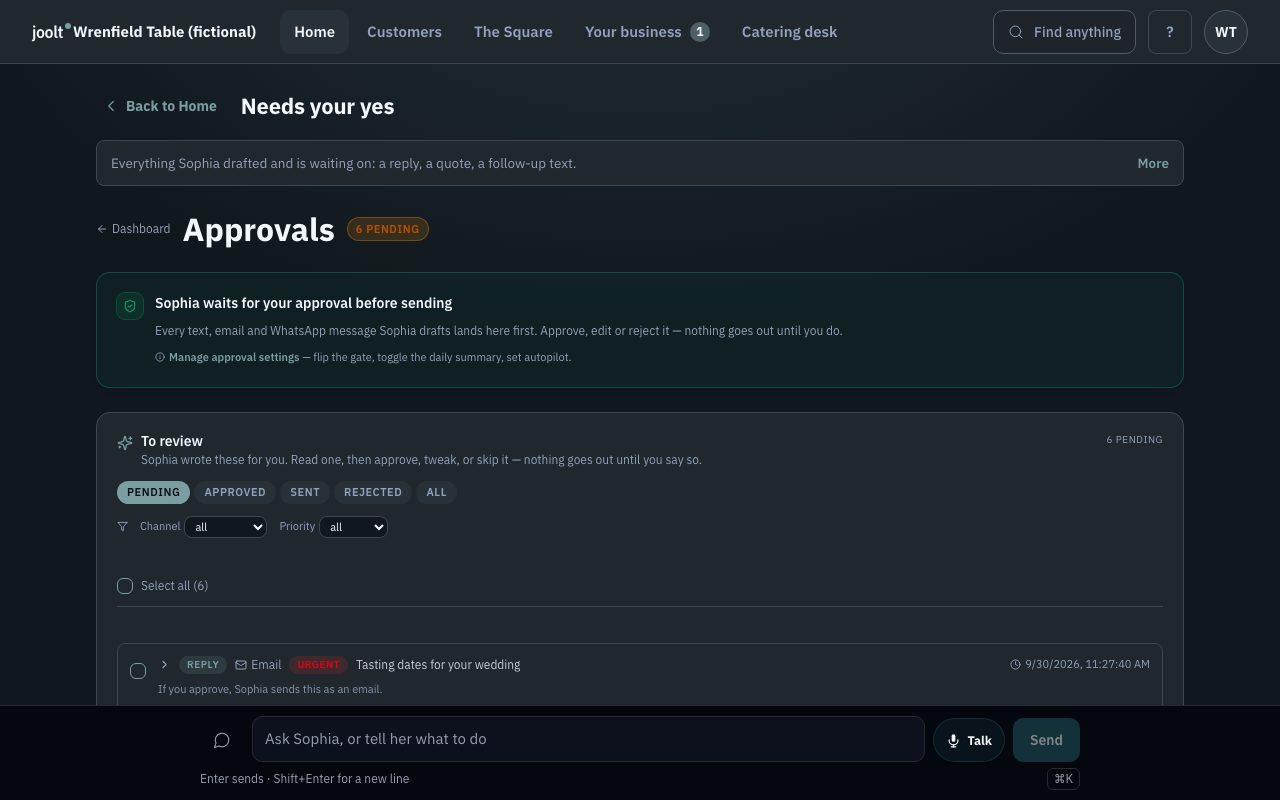Click the Send button
This screenshot has width=1280, height=800.
click(x=1046, y=740)
